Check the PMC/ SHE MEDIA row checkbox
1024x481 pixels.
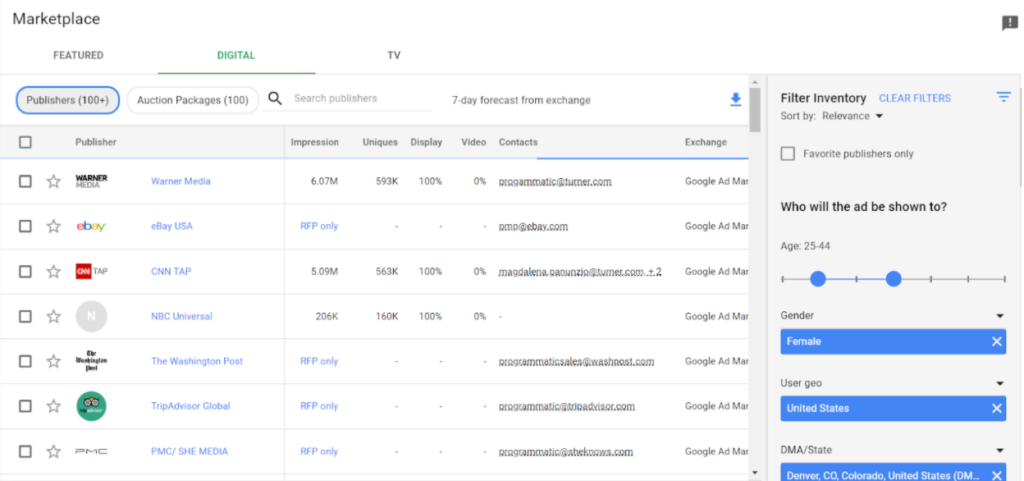coord(25,451)
